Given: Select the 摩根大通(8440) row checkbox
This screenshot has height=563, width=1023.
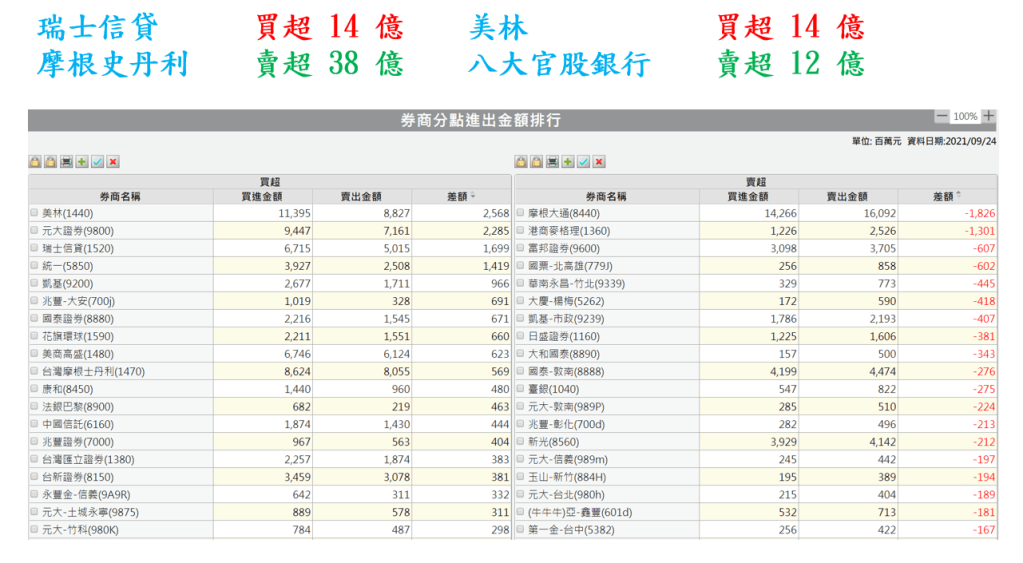Looking at the screenshot, I should (x=521, y=213).
